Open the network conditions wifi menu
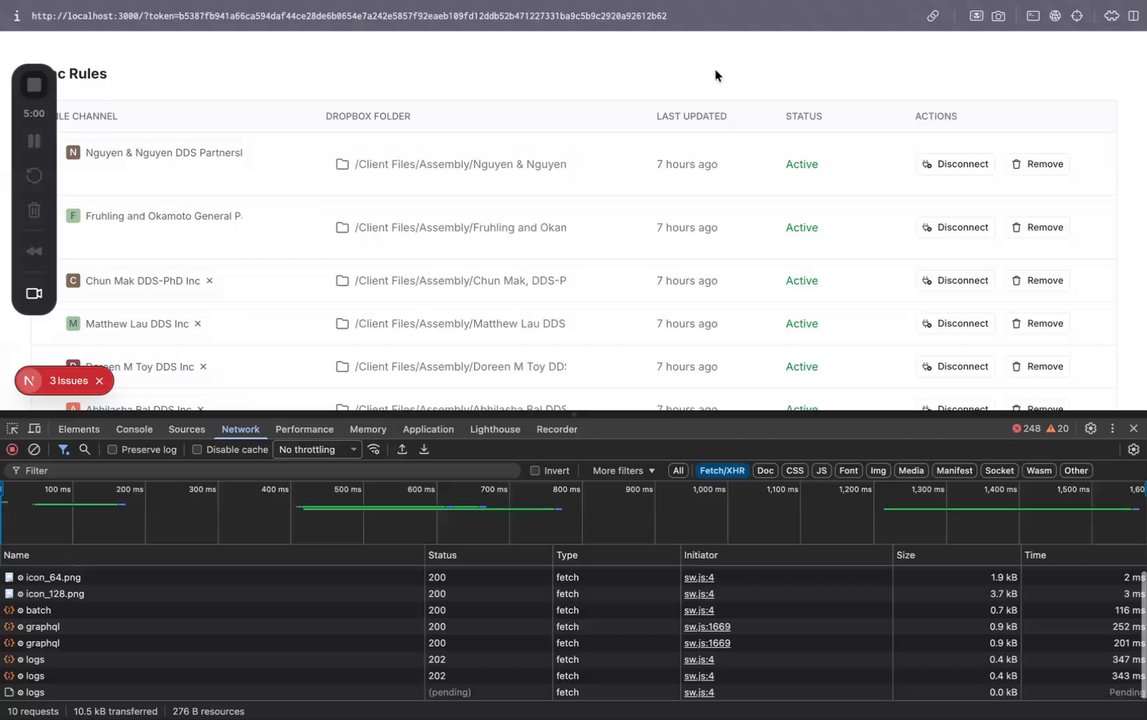The image size is (1147, 720). coord(374,450)
